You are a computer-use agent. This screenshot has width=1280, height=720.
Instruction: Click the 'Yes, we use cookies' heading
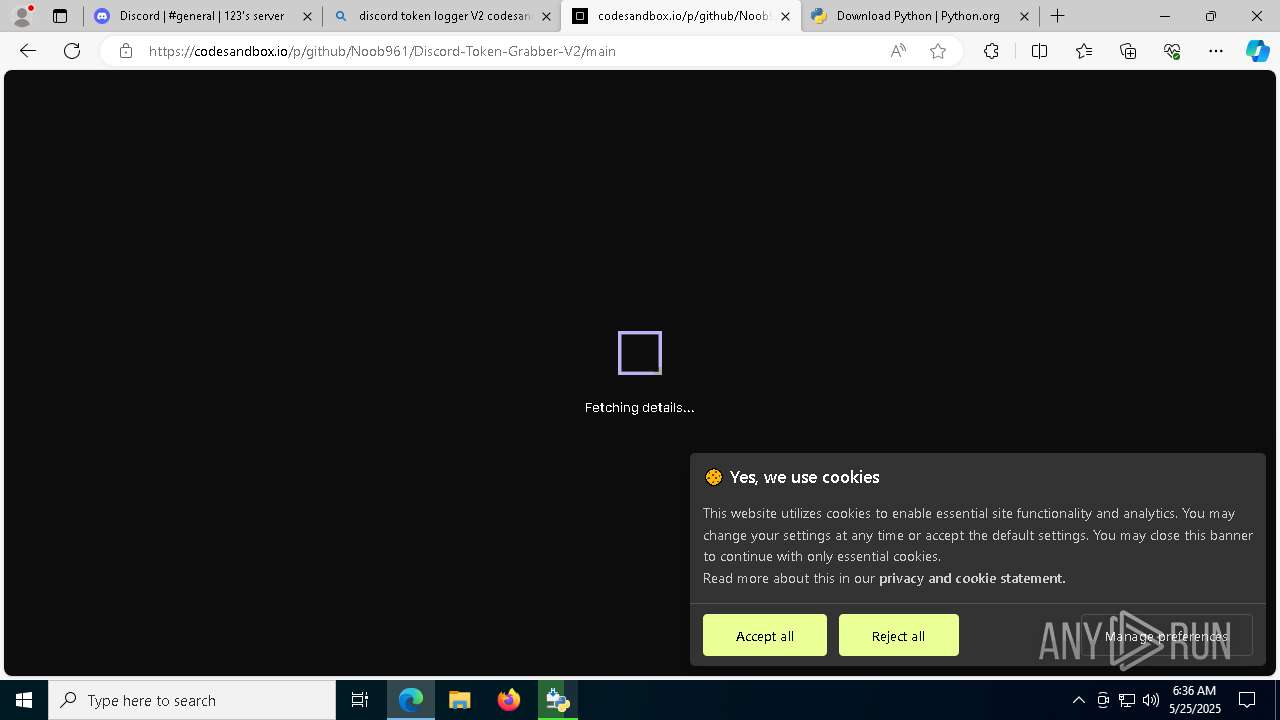805,477
